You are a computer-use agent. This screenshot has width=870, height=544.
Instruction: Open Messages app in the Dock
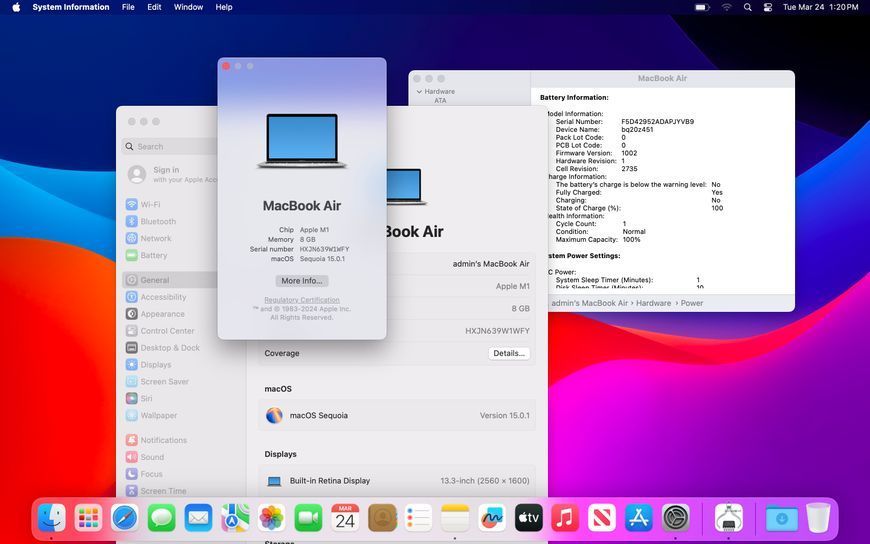(161, 517)
